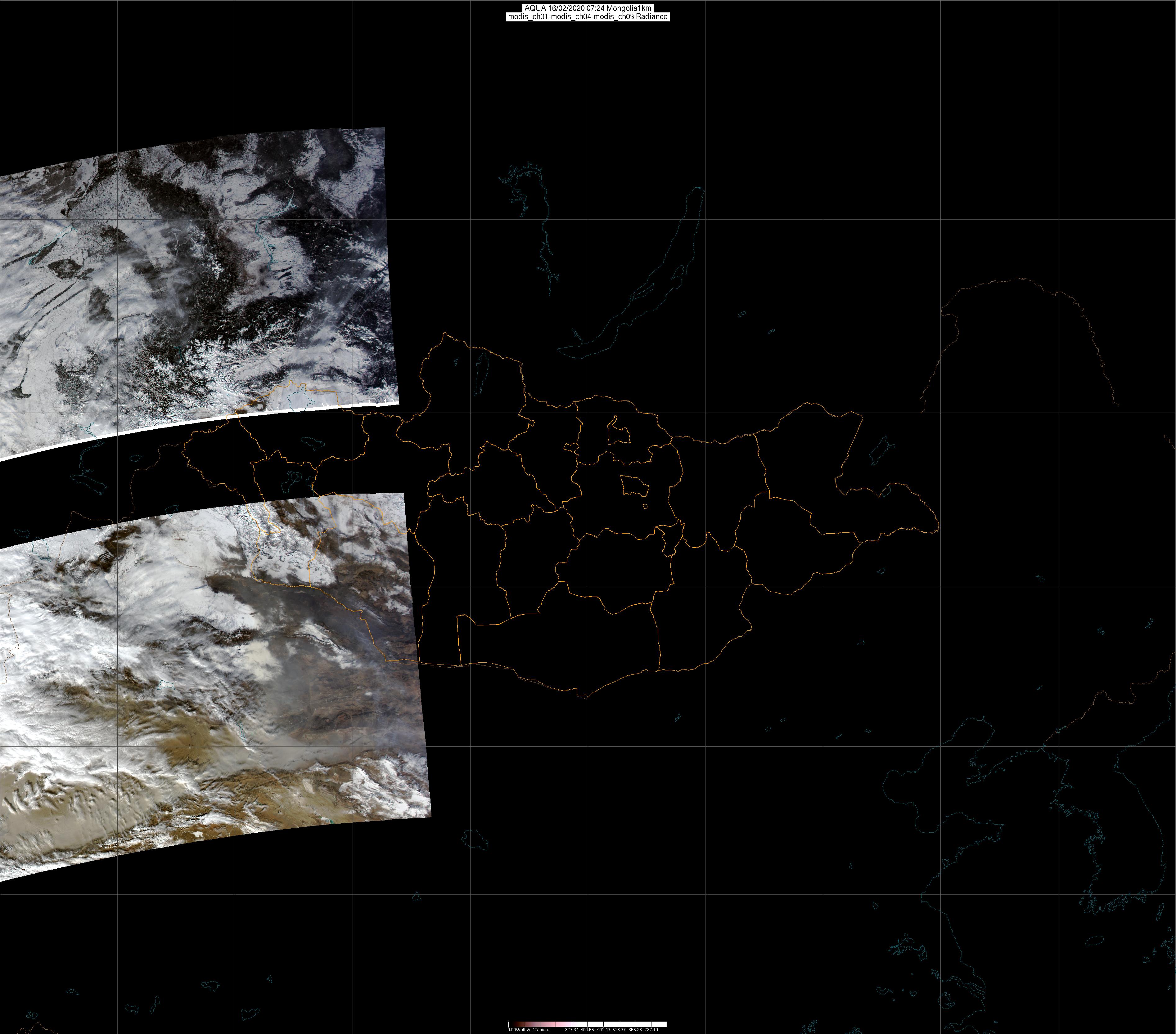The image size is (1176, 1034).
Task: Click the dark brown end of radiance colorbar
Action: [x=518, y=1024]
